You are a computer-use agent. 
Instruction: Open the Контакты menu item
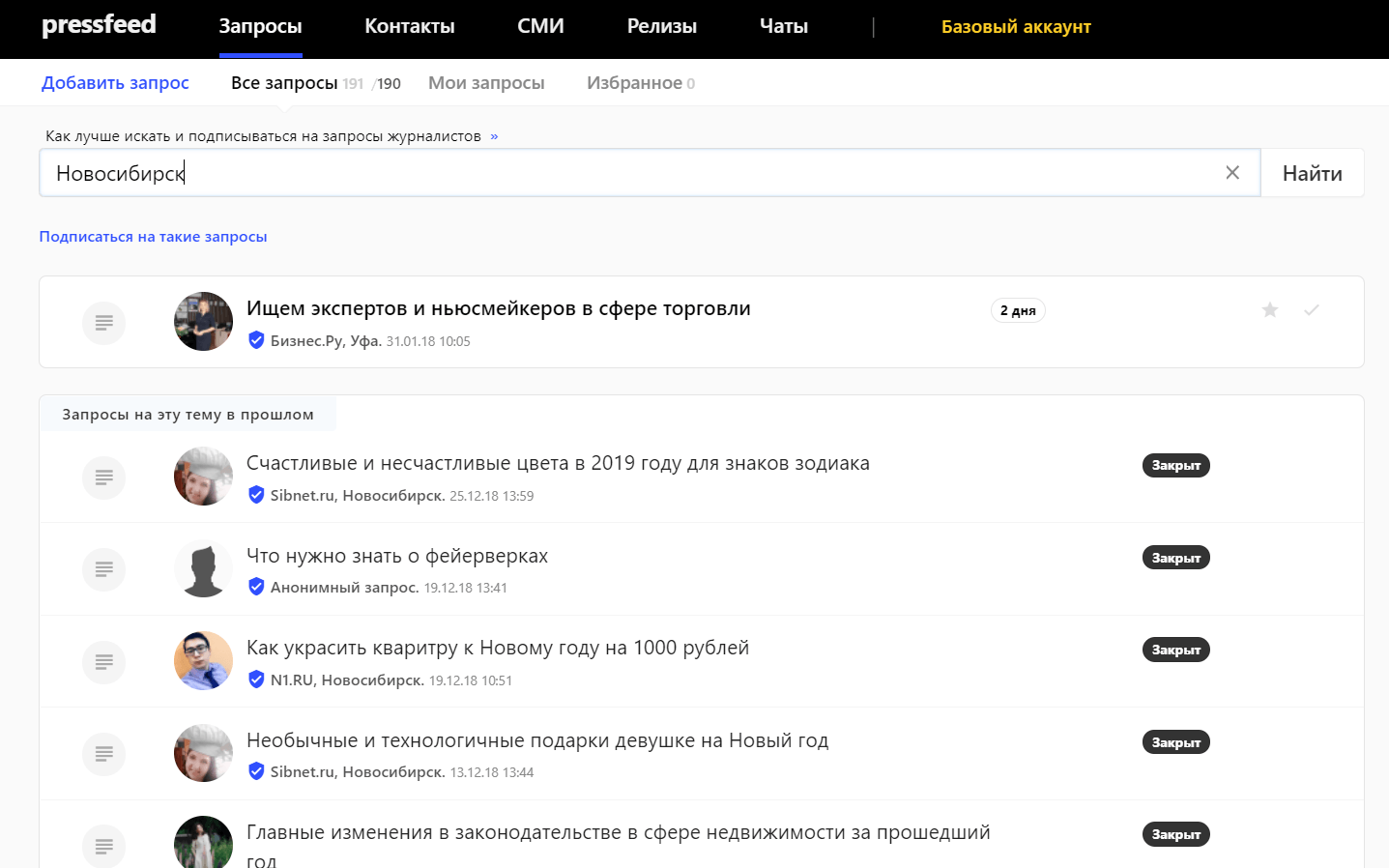[x=409, y=27]
